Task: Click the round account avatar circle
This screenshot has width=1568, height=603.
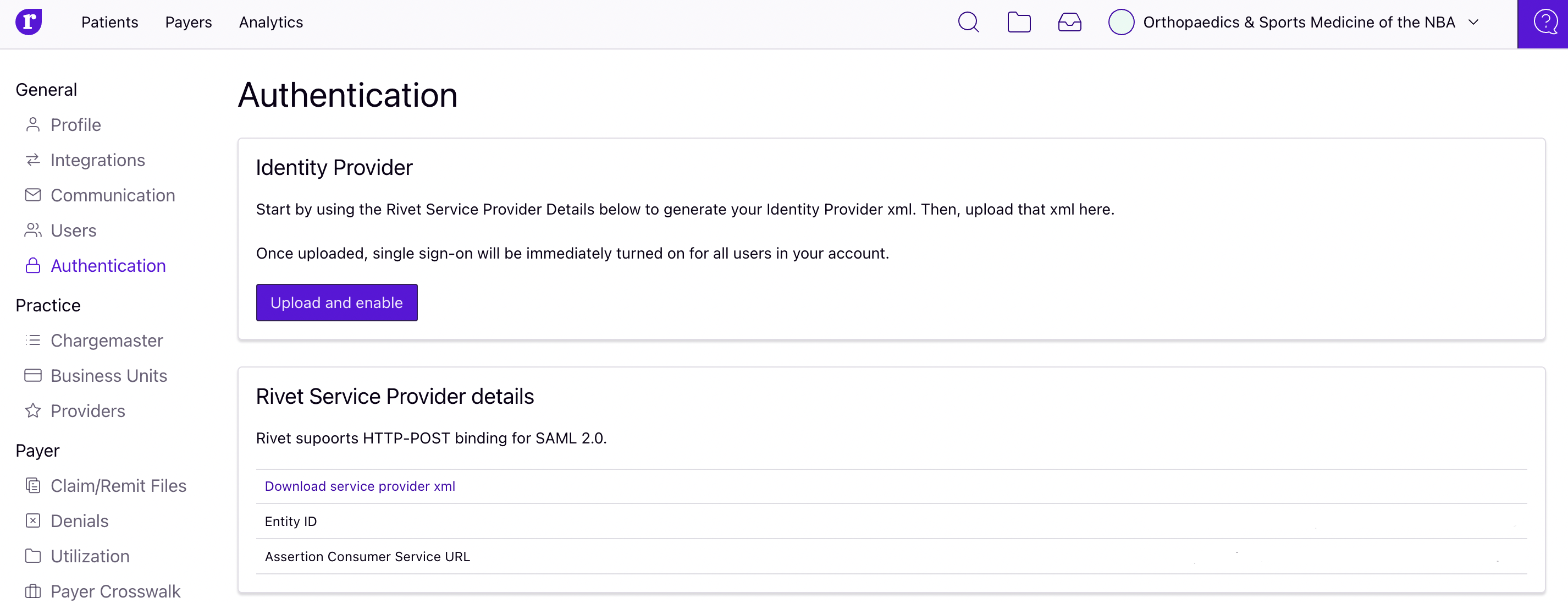Action: 1120,23
